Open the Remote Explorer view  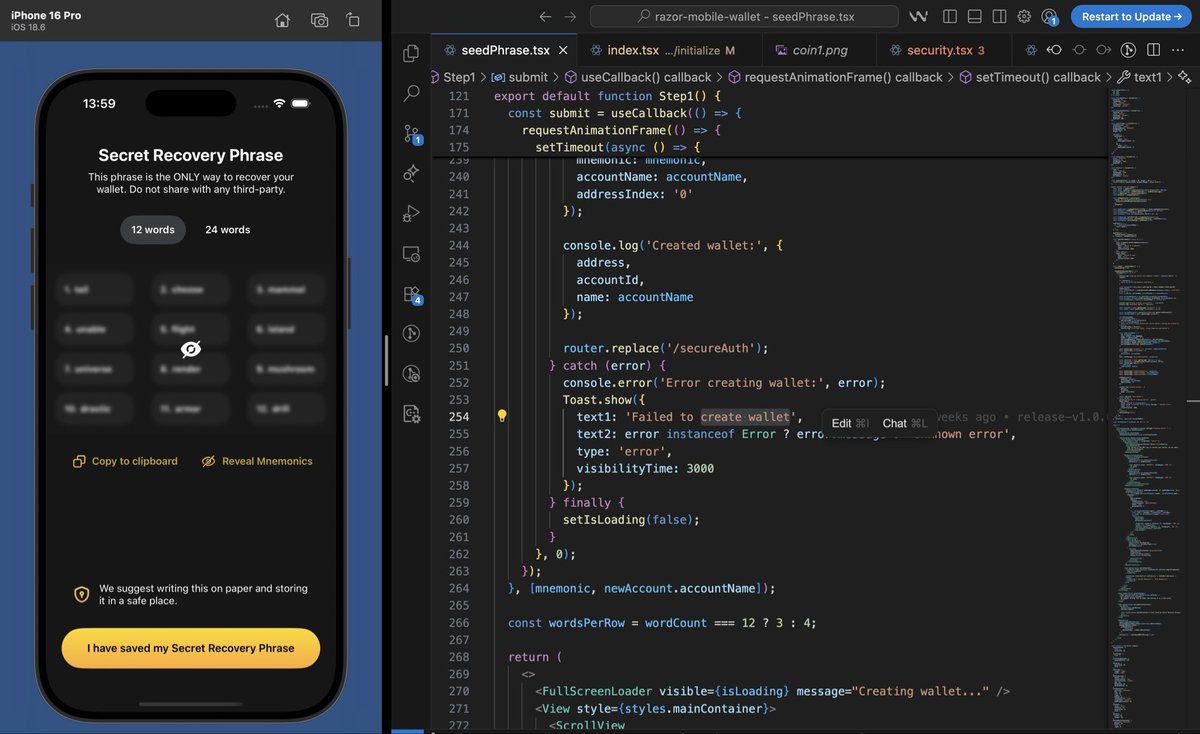[411, 253]
